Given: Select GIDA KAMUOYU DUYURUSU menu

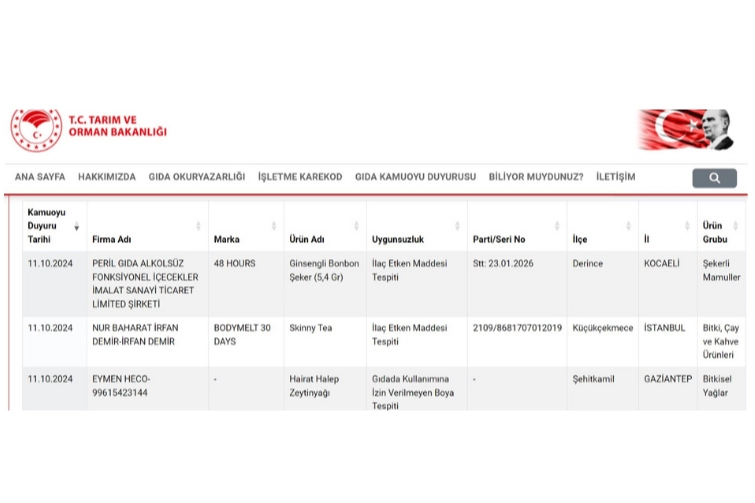Looking at the screenshot, I should pos(416,177).
